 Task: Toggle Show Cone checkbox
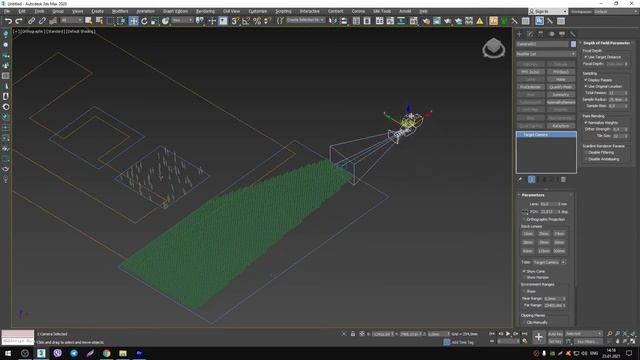click(x=524, y=271)
